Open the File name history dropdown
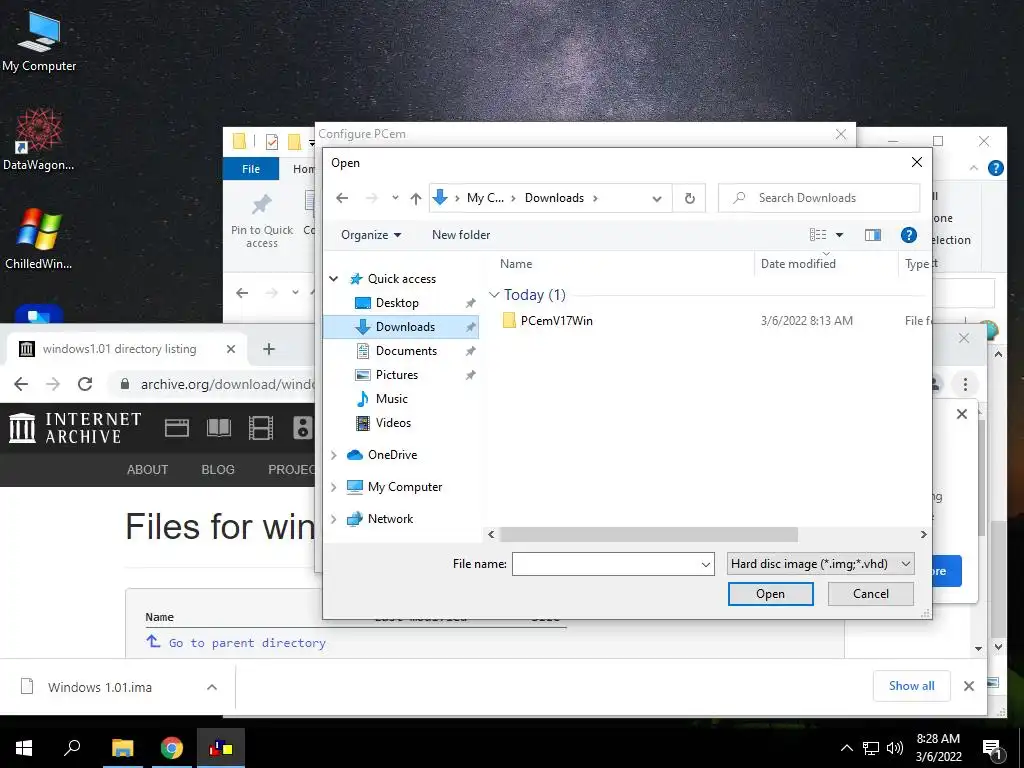Image resolution: width=1024 pixels, height=768 pixels. tap(706, 564)
